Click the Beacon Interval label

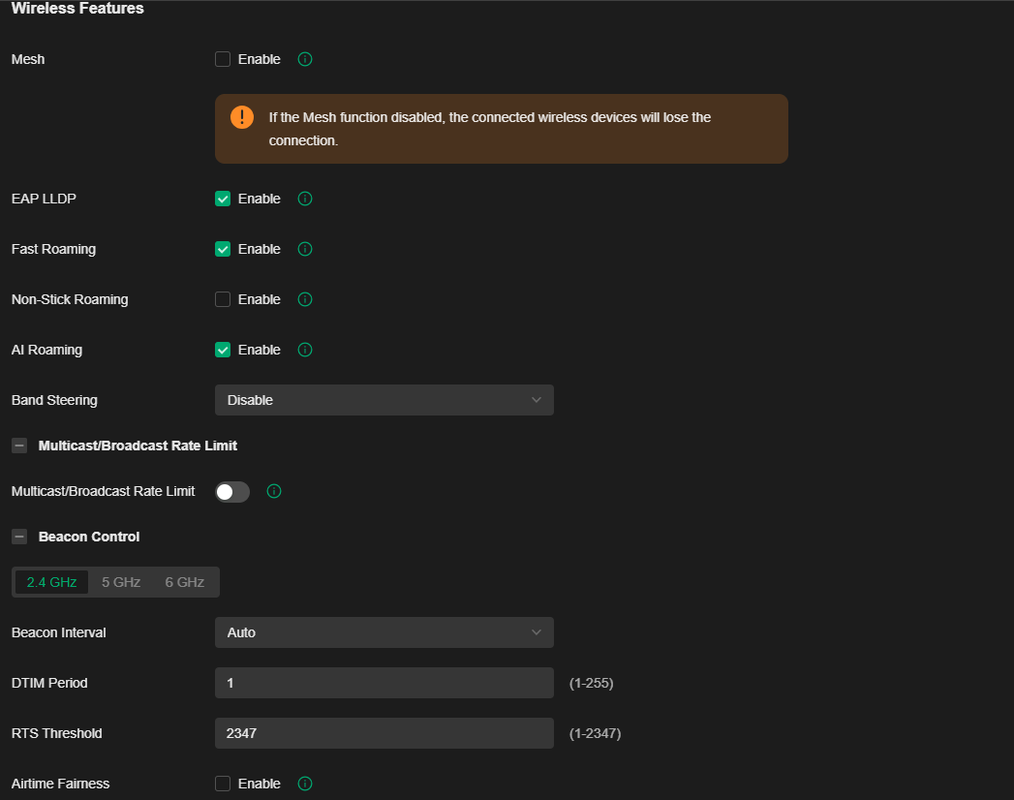pos(59,632)
